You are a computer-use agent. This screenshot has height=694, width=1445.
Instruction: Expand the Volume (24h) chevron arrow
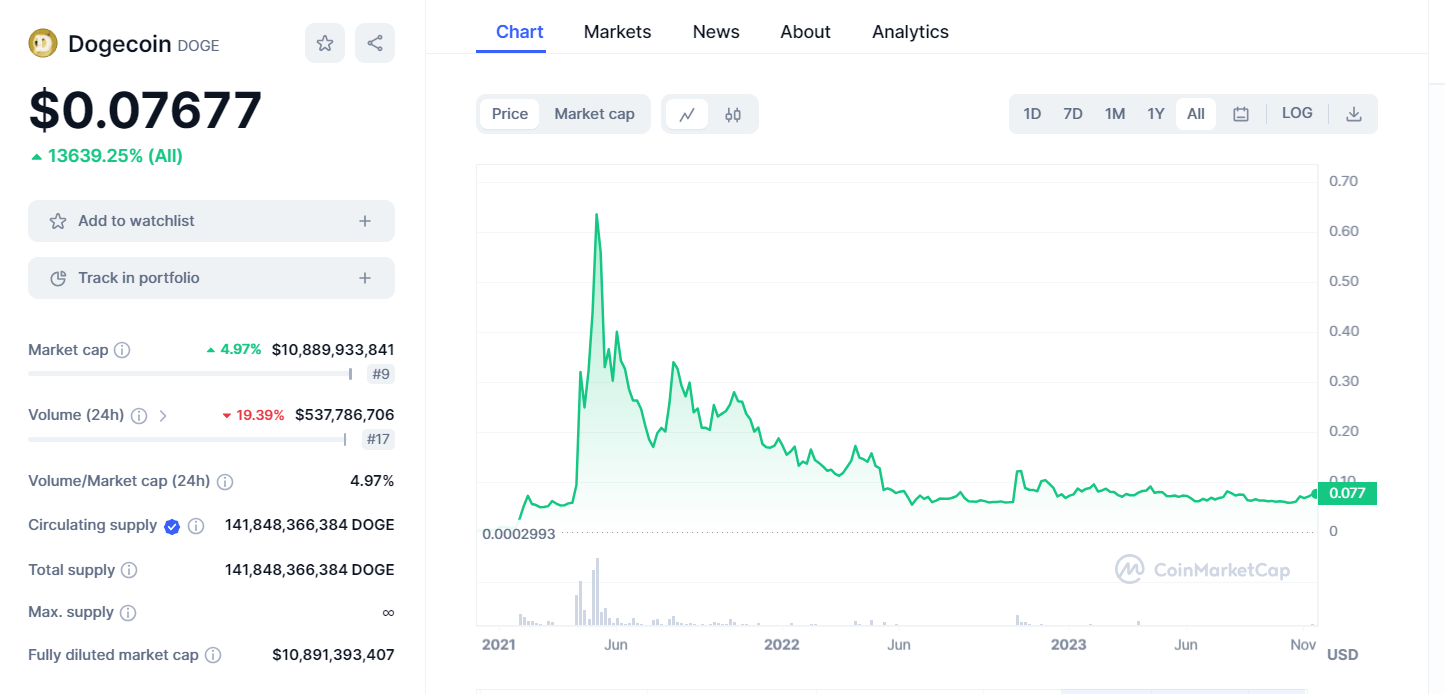pos(163,415)
